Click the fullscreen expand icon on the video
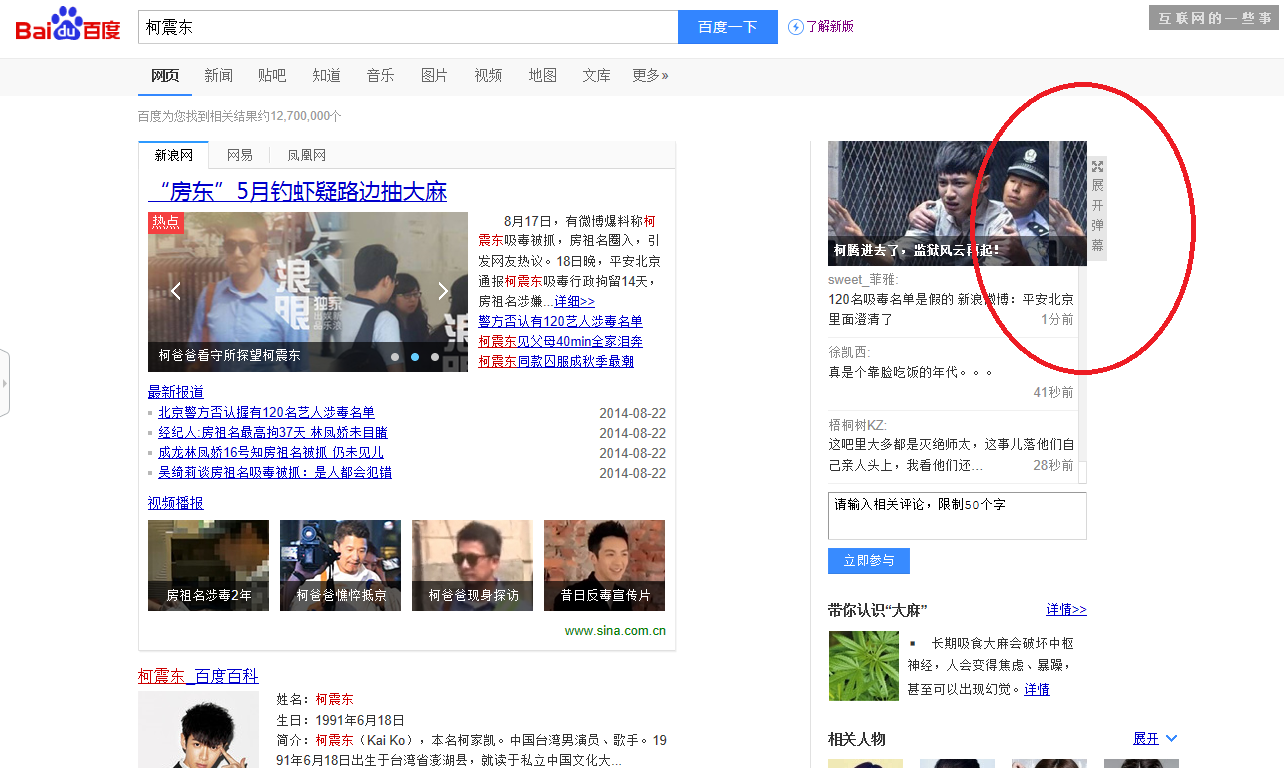1284x768 pixels. click(x=1098, y=167)
